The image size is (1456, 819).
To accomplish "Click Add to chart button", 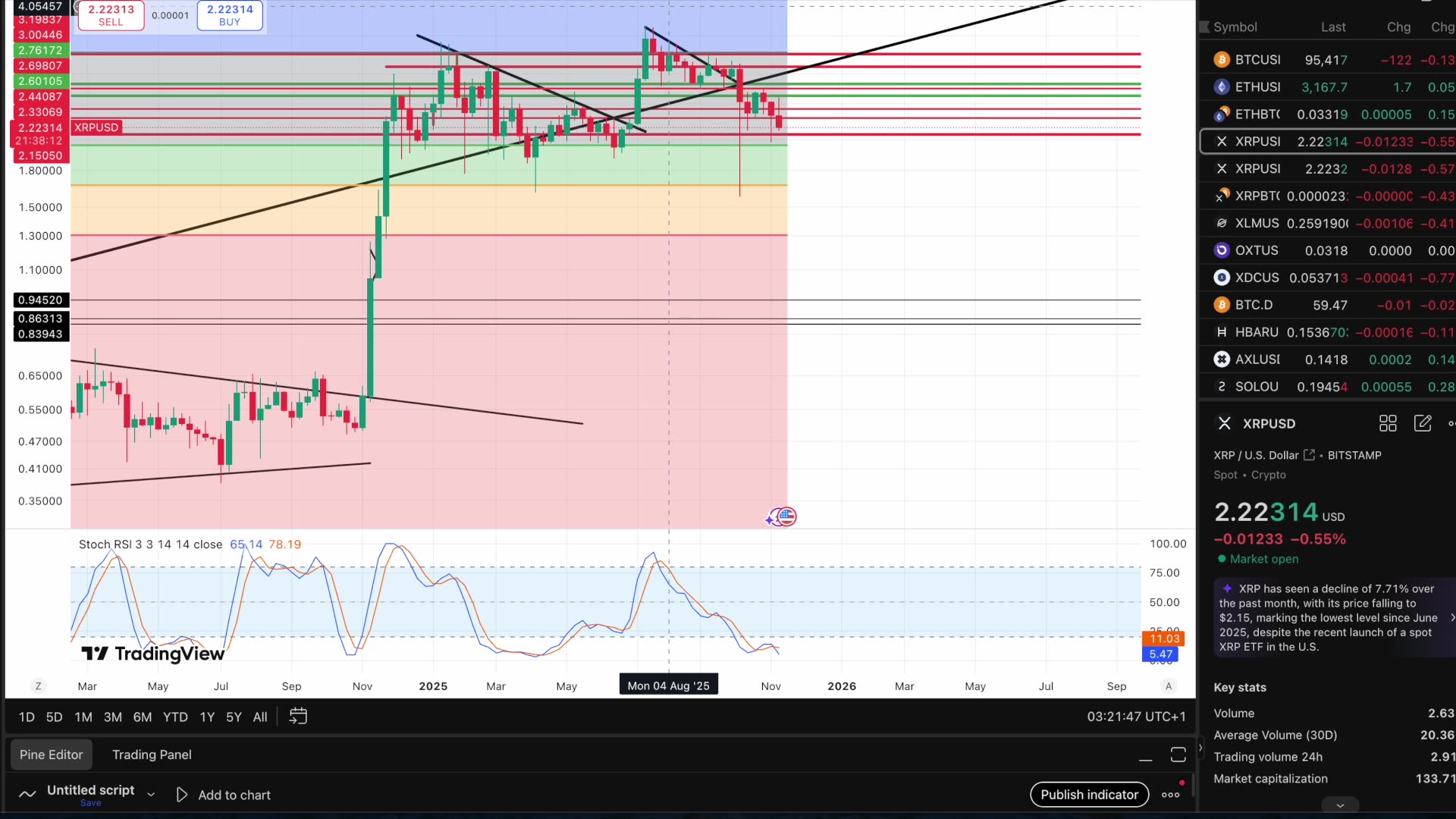I will [x=224, y=795].
